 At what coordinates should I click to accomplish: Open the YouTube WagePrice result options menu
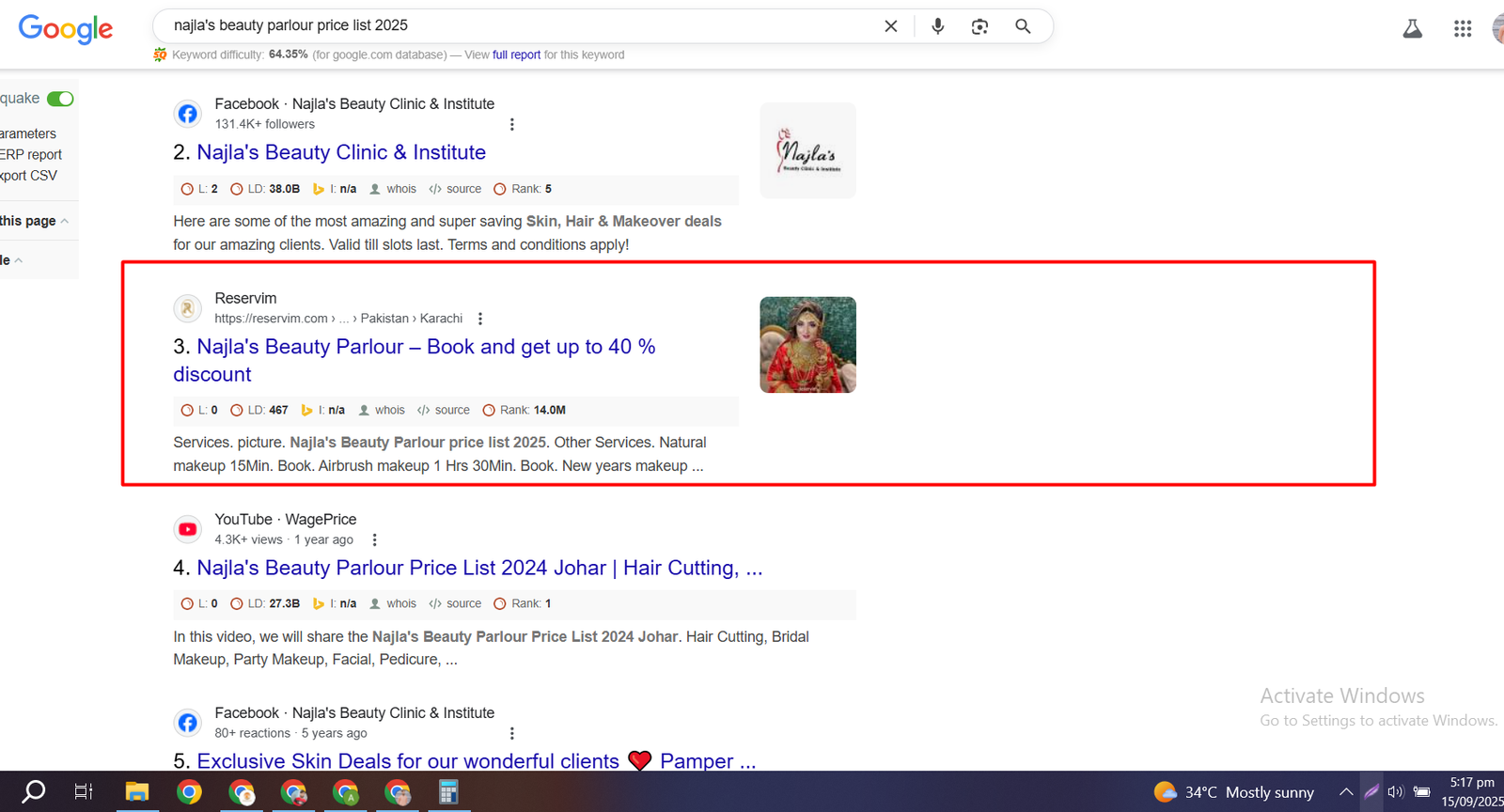click(x=374, y=539)
